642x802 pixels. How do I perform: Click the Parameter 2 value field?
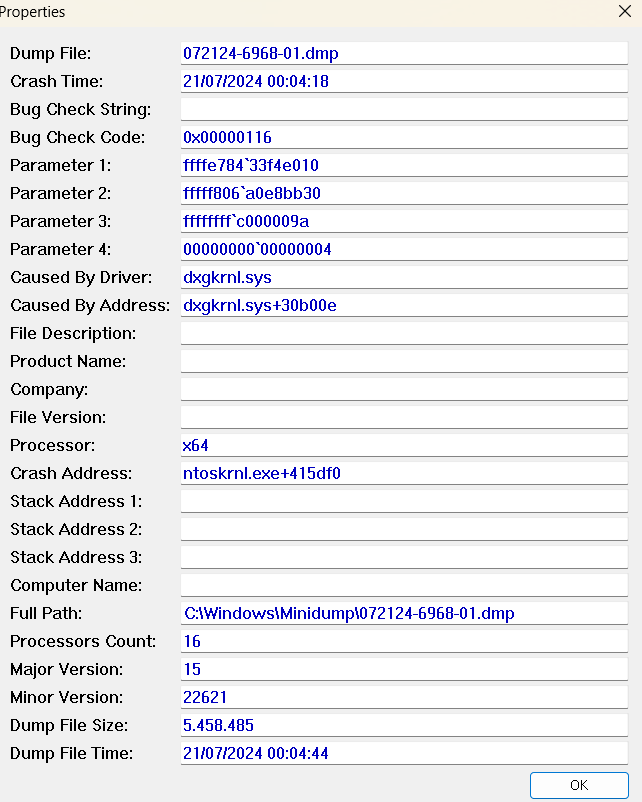pyautogui.click(x=404, y=193)
